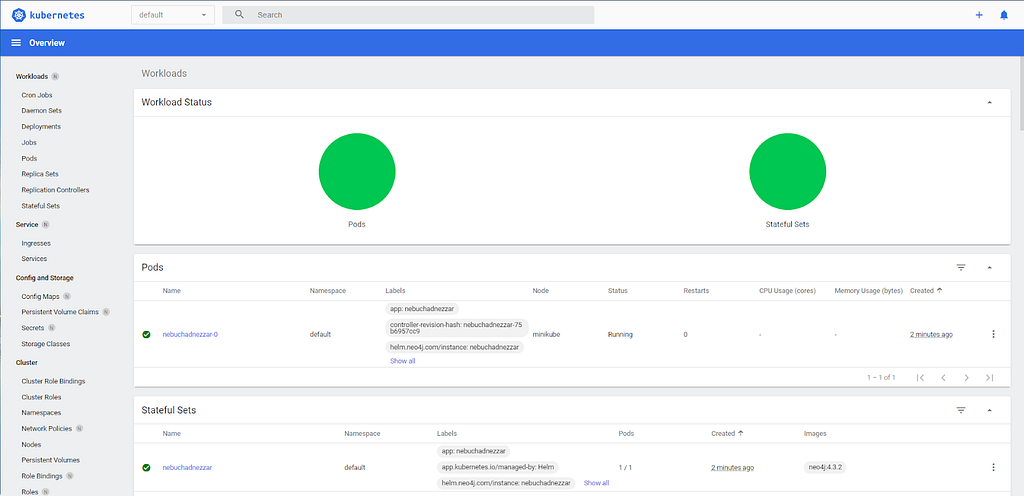Click the Pods 'Name' column header
Image resolution: width=1024 pixels, height=496 pixels.
point(172,290)
